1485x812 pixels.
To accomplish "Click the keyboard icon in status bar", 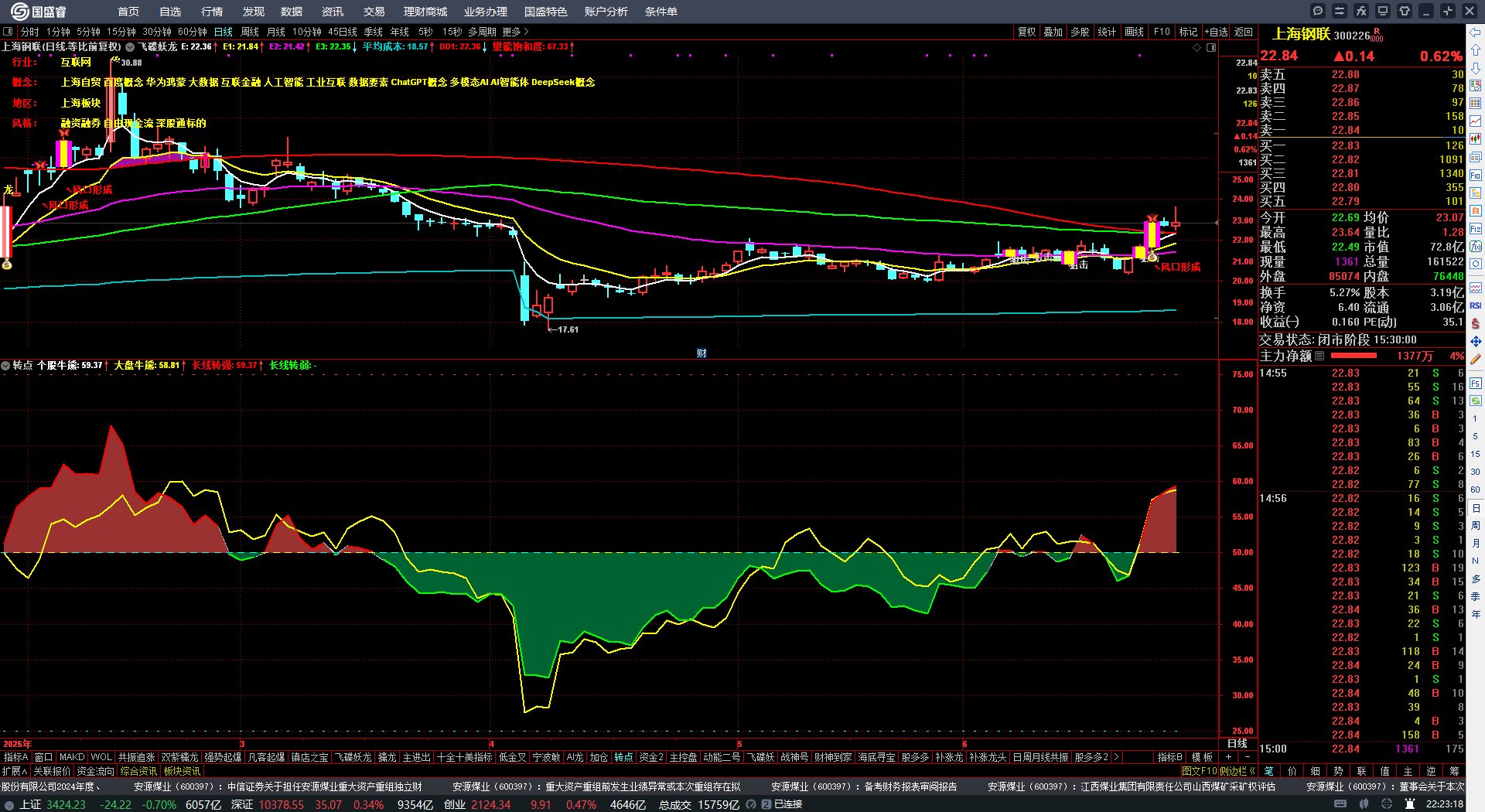I will coord(1340,804).
